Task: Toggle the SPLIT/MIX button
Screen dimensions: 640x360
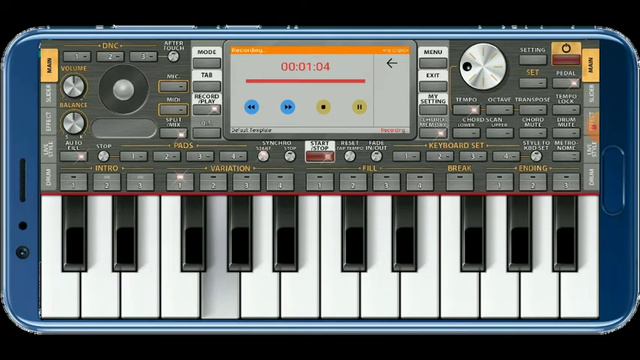Action: [x=173, y=133]
